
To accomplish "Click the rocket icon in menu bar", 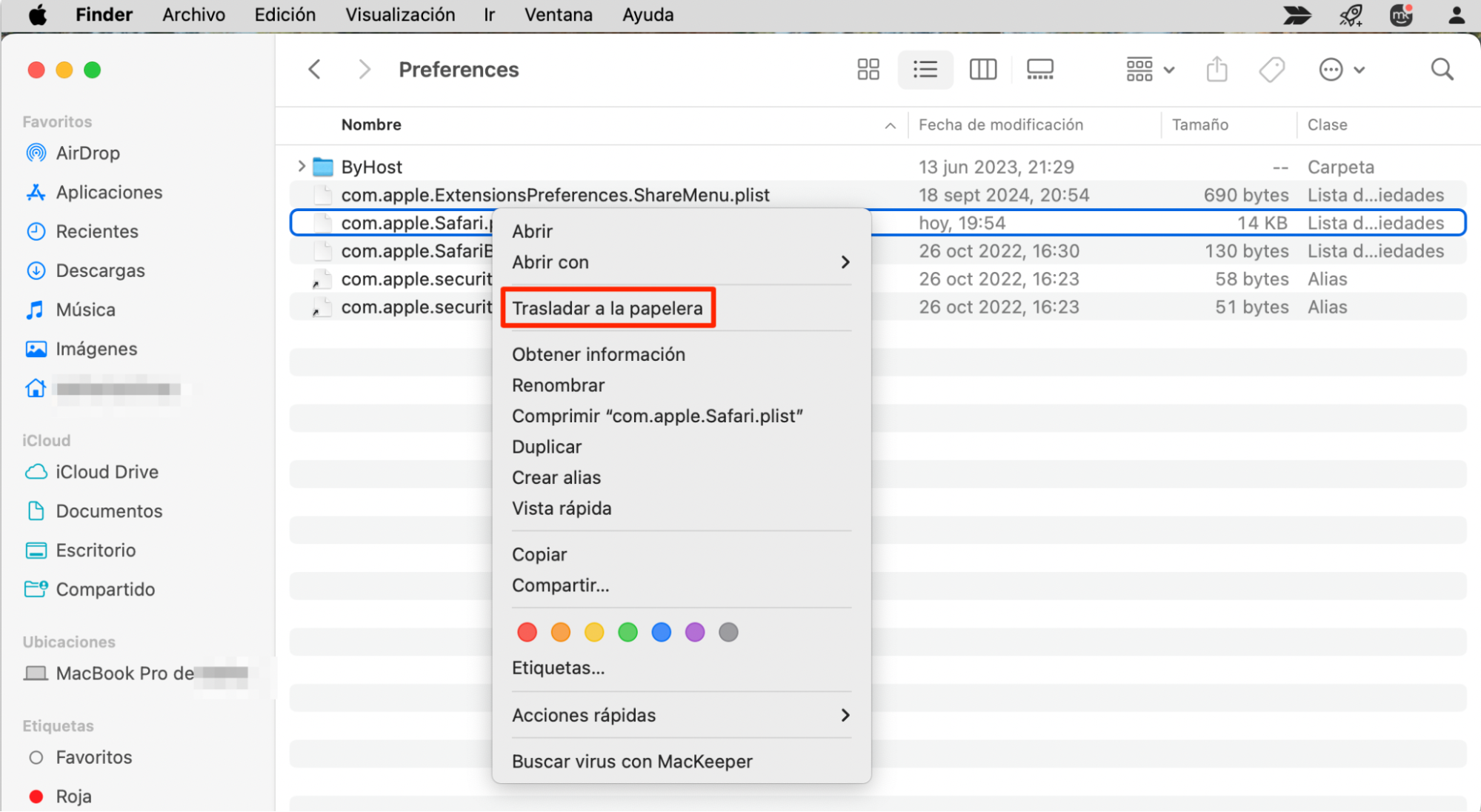I will pyautogui.click(x=1351, y=15).
